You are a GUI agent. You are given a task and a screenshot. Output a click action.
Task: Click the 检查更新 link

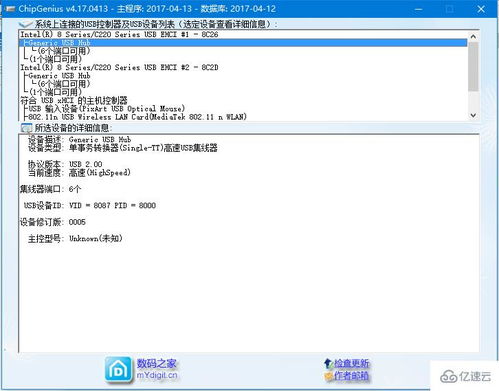(x=352, y=363)
